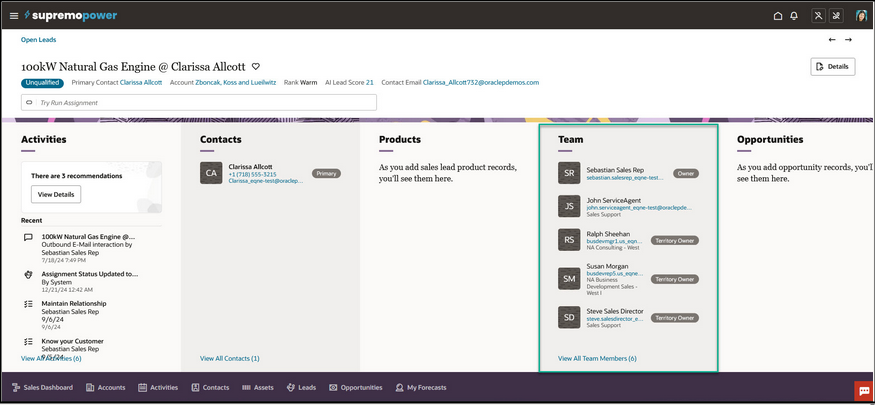This screenshot has width=875, height=405.
Task: Open Assets in bottom bar
Action: pyautogui.click(x=258, y=387)
